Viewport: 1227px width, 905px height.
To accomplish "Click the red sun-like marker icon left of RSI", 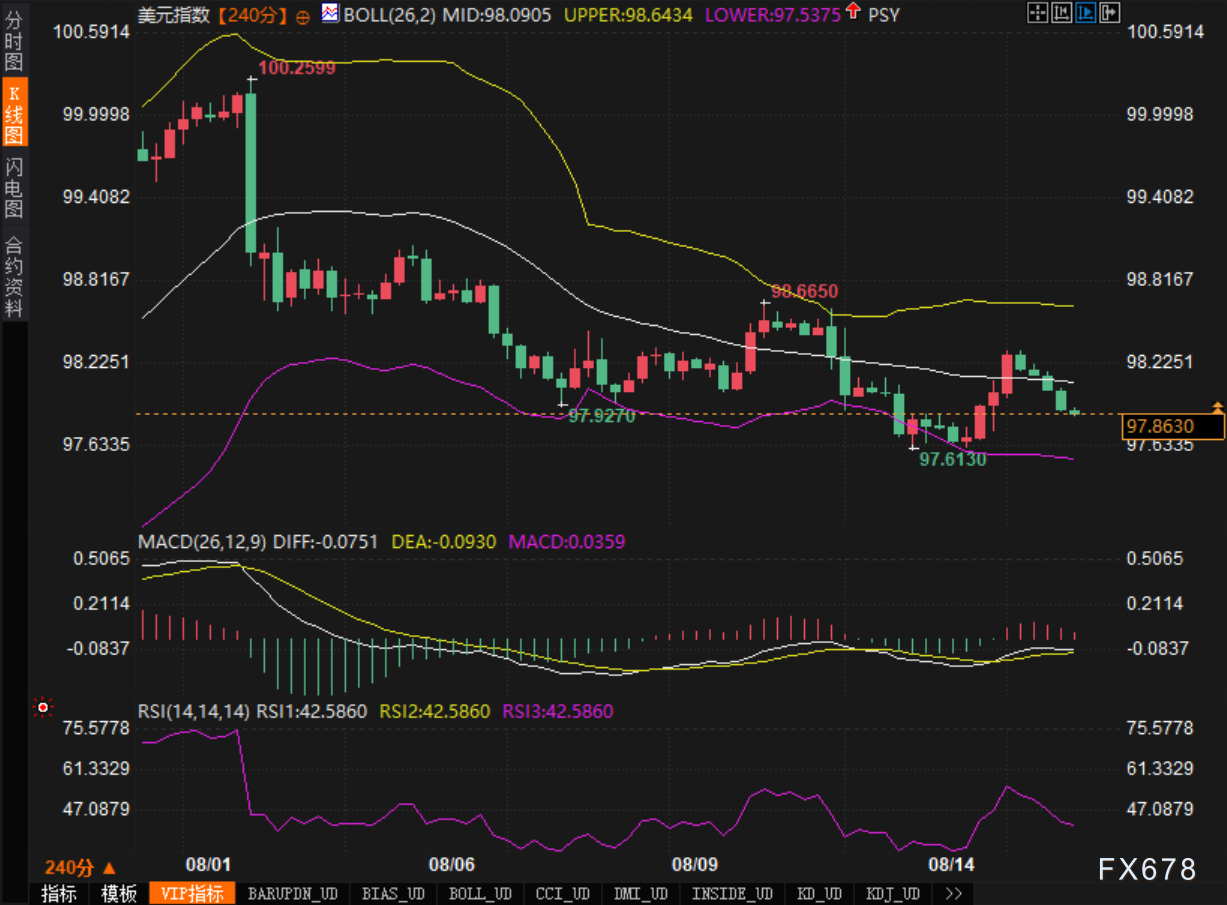I will click(42, 708).
